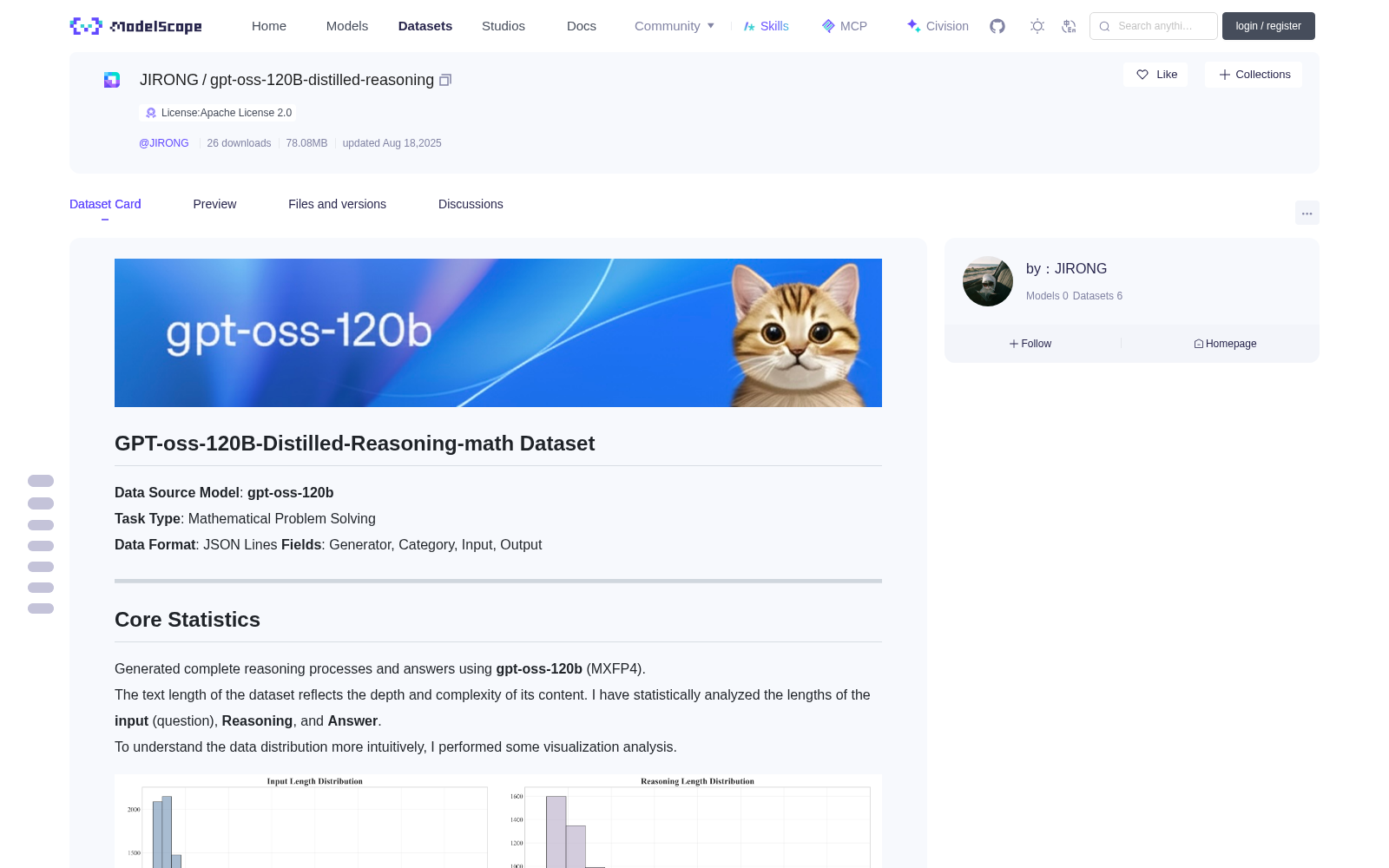The image size is (1389, 868).
Task: Click the search magnifier icon
Action: point(1104,26)
